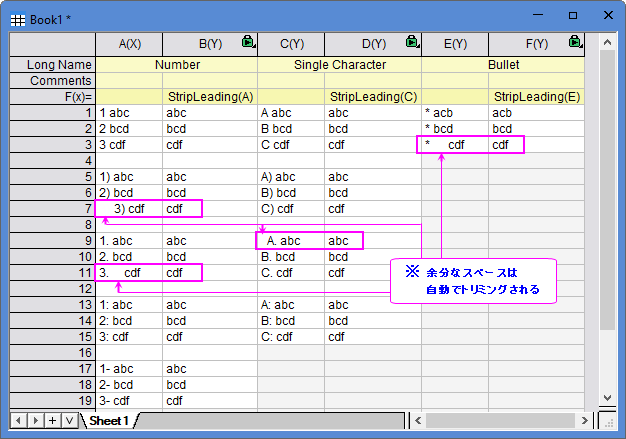Select column C(Y) header

coord(291,44)
